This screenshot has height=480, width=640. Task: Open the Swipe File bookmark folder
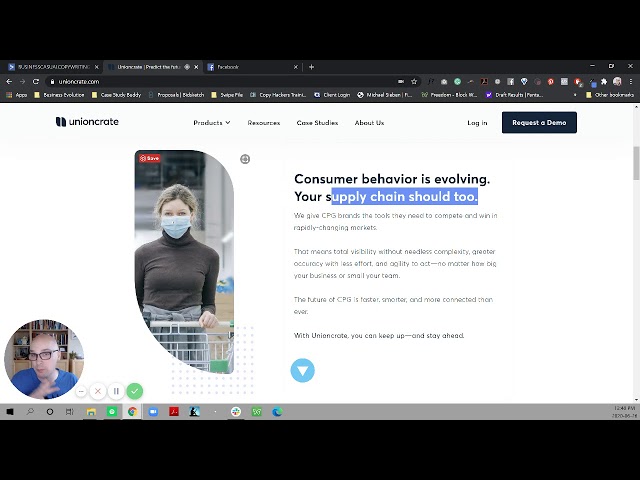click(227, 95)
